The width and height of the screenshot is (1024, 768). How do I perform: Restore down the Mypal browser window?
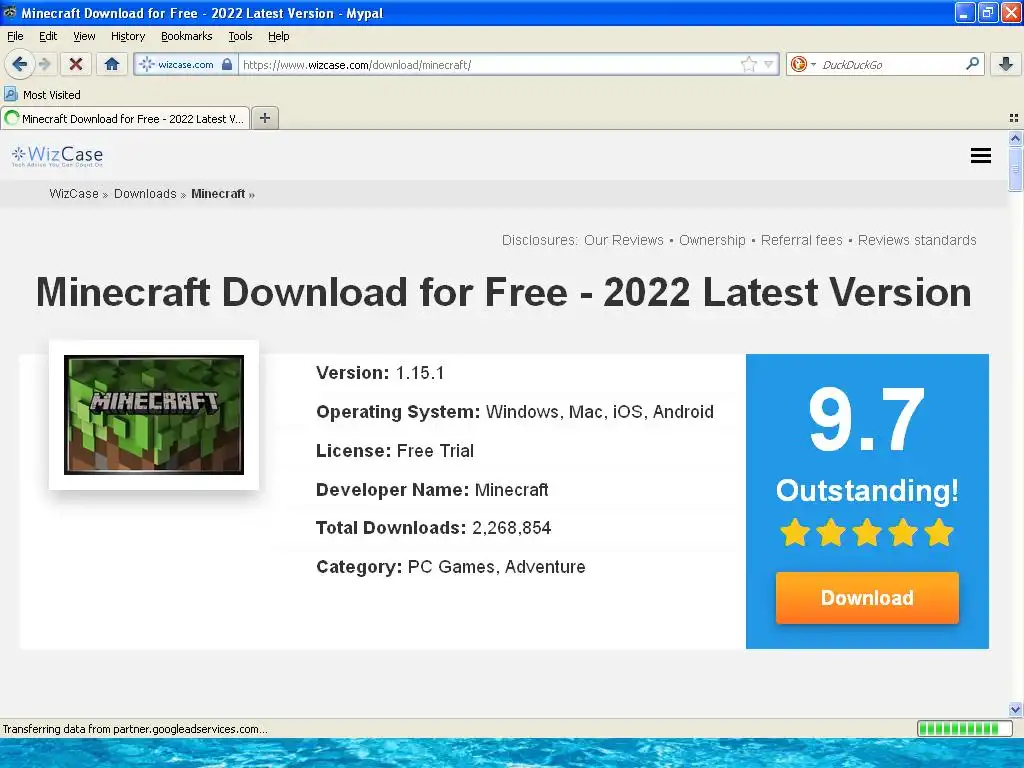988,12
